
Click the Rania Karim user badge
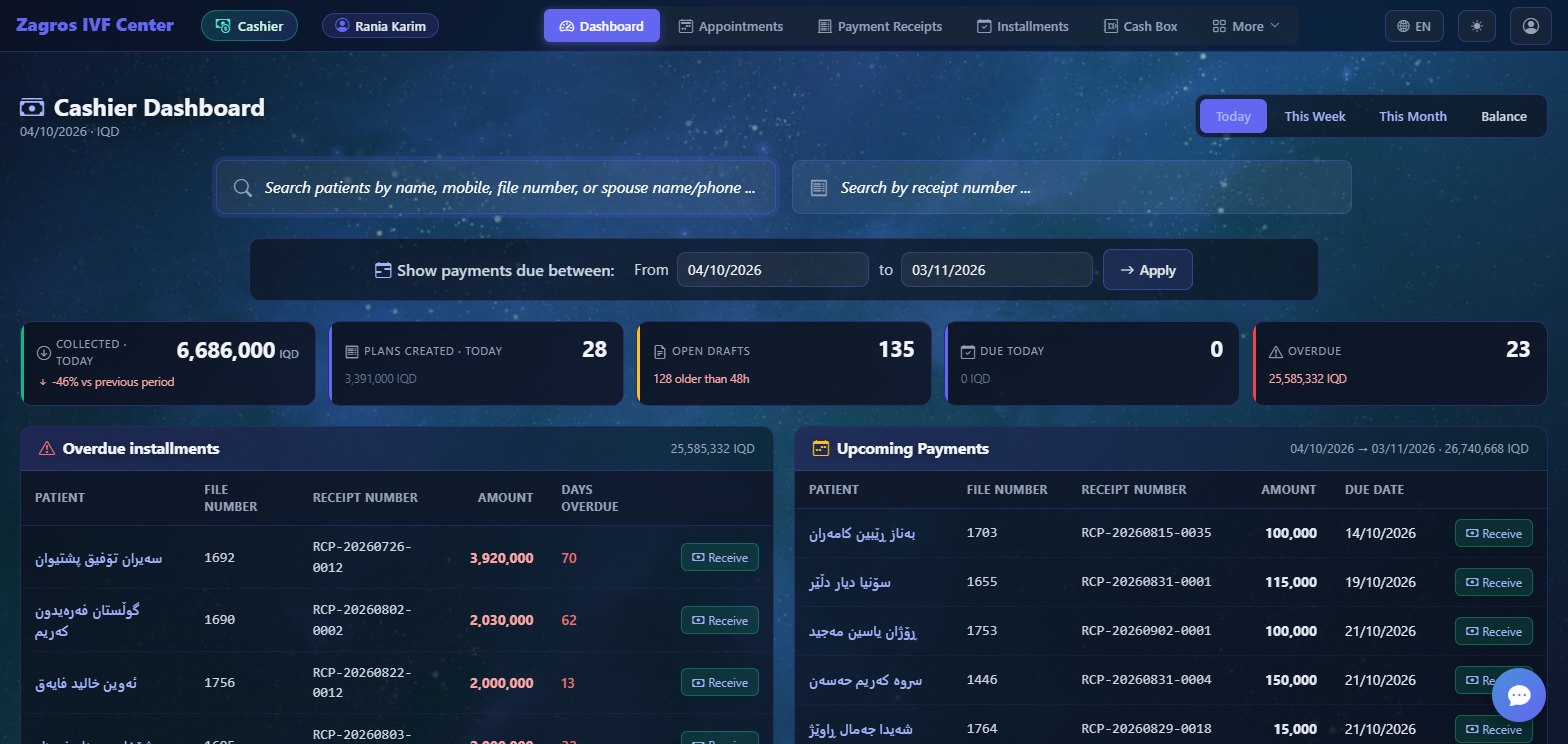click(x=380, y=26)
